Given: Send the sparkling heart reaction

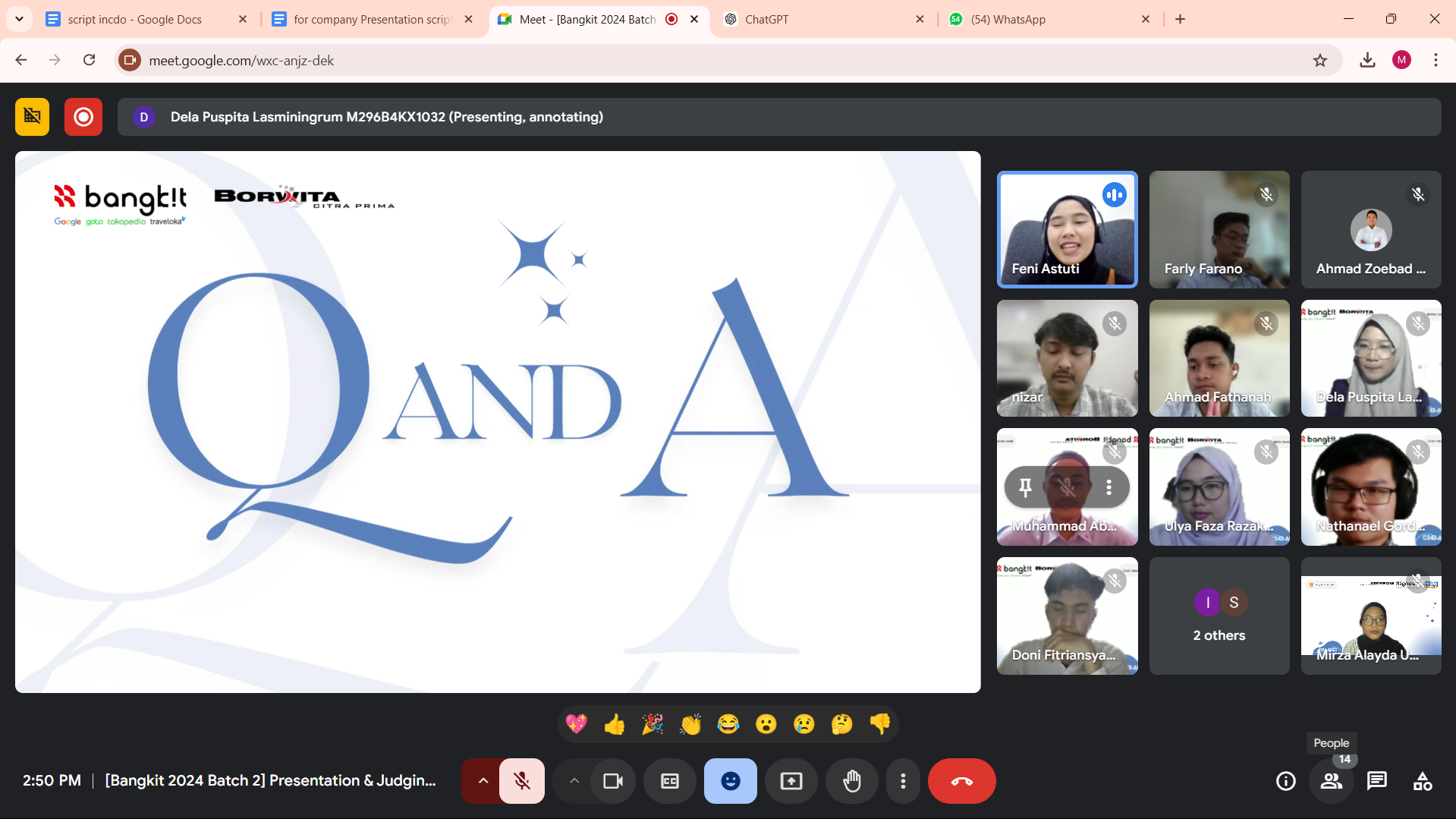Looking at the screenshot, I should tap(577, 724).
